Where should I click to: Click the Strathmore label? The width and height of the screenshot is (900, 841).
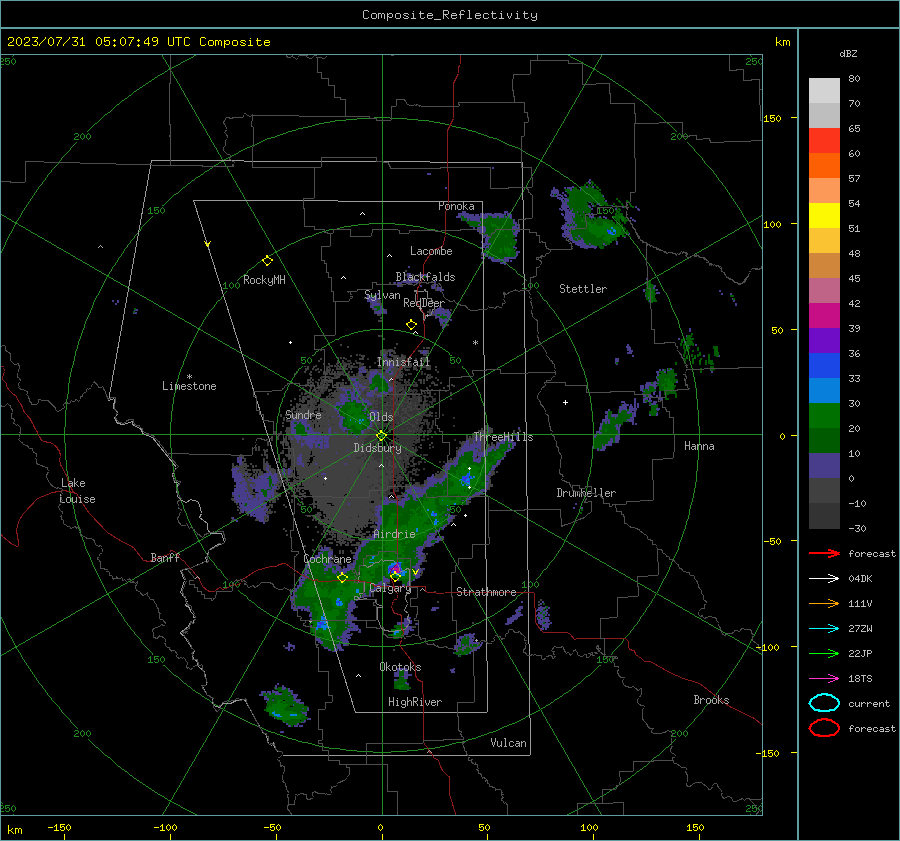pyautogui.click(x=486, y=592)
